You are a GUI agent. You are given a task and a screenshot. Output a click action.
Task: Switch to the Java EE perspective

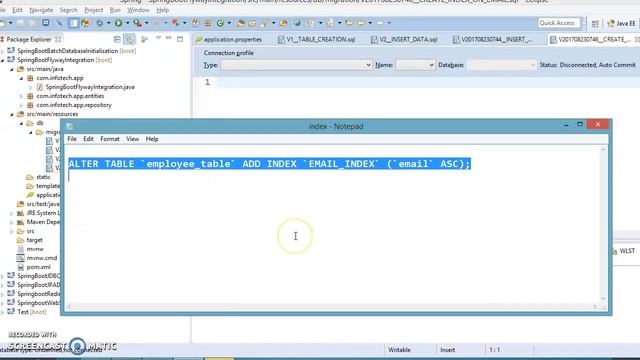click(622, 24)
